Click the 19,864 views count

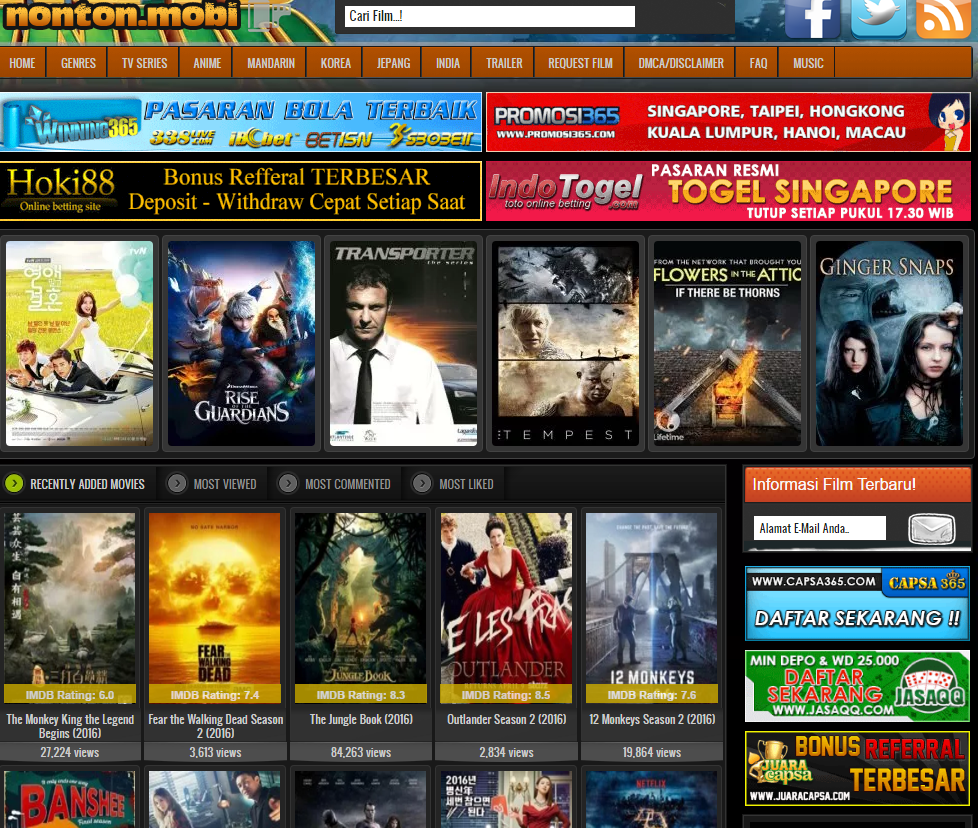point(652,753)
